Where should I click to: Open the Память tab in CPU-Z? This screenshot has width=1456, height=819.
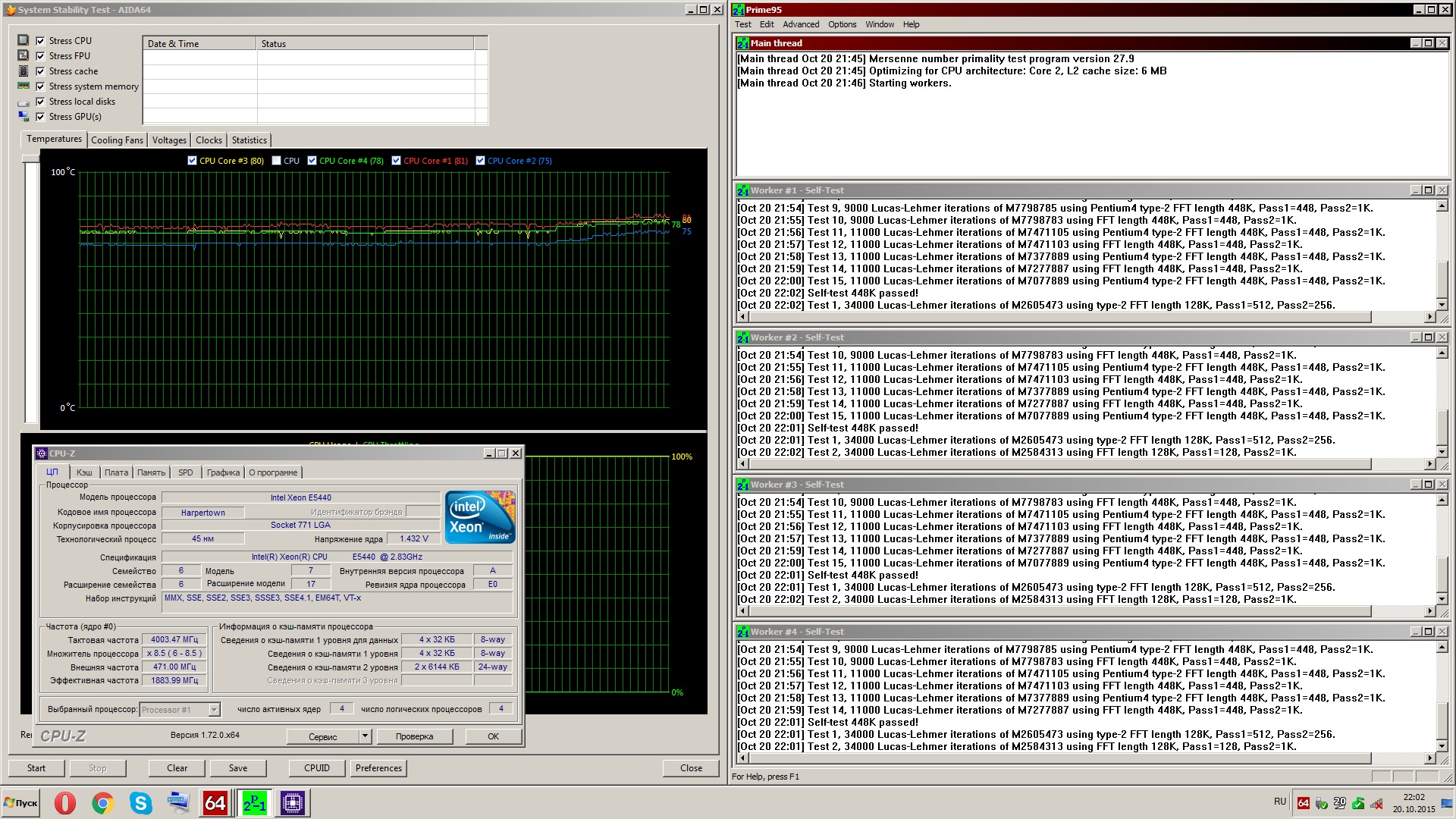[151, 472]
